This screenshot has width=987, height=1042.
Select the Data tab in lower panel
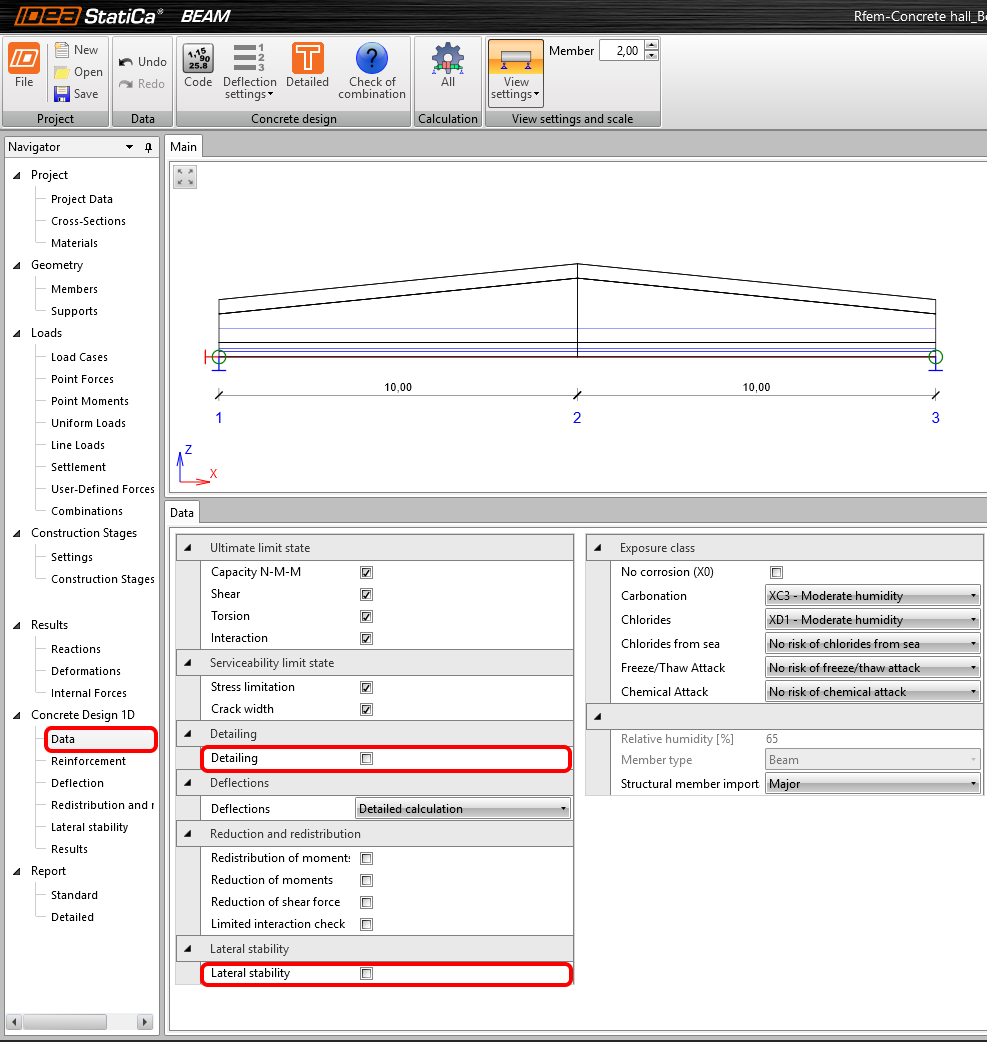[182, 513]
